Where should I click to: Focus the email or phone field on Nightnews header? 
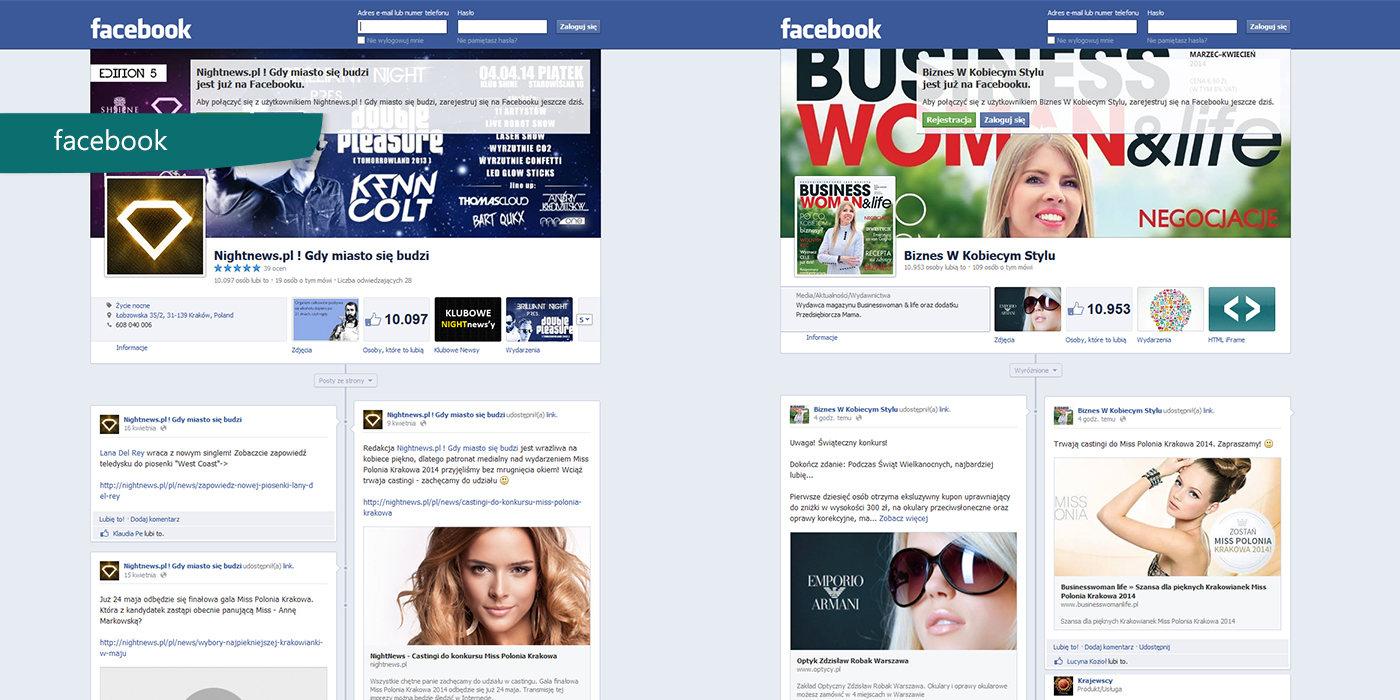click(404, 27)
